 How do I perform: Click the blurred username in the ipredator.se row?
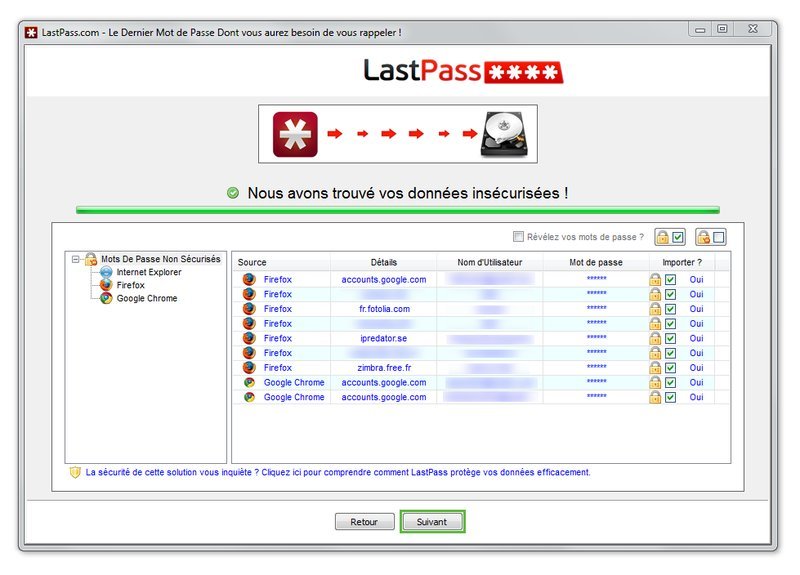(490, 339)
